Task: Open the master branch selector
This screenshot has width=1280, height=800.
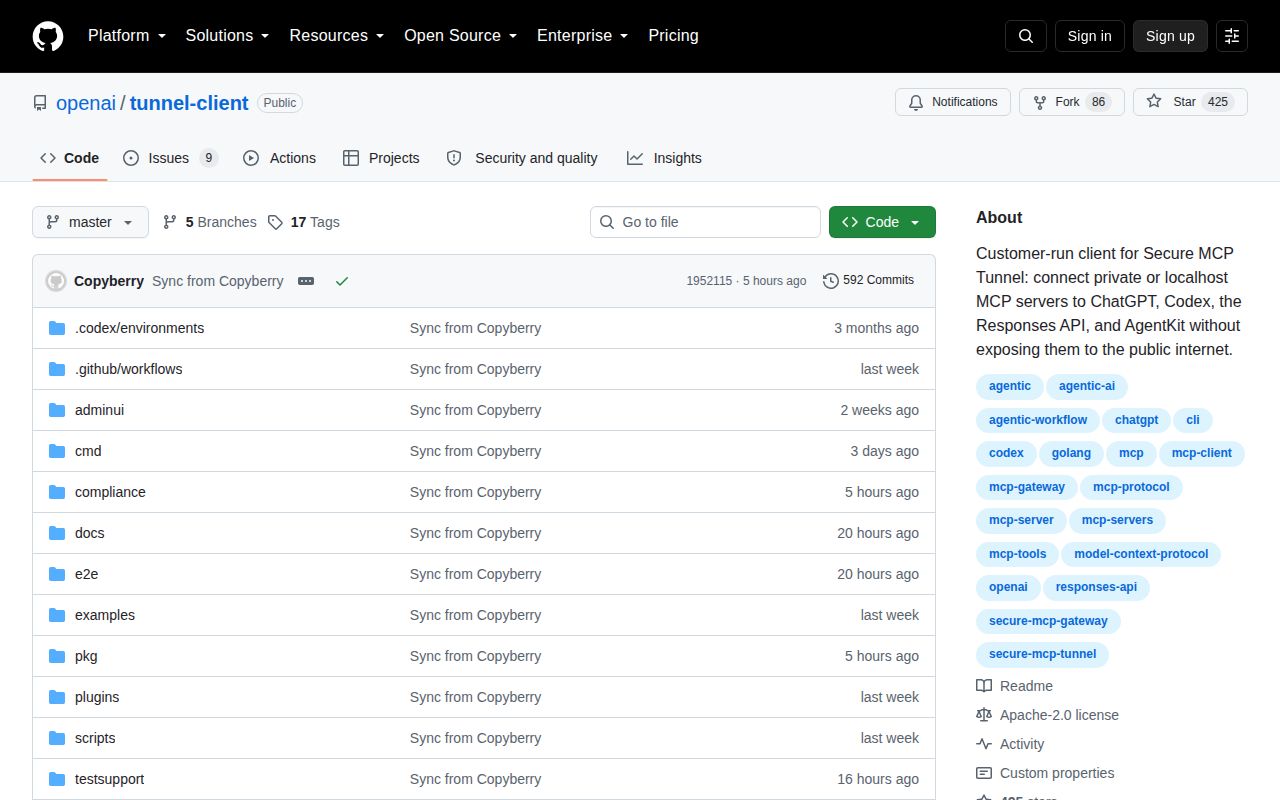Action: pos(90,222)
